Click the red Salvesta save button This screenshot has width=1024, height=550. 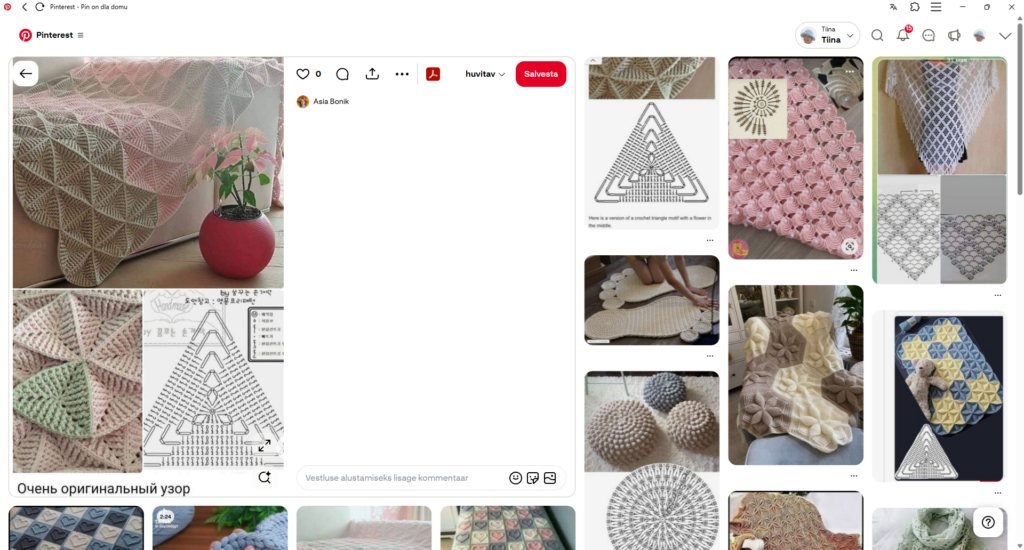tap(541, 74)
